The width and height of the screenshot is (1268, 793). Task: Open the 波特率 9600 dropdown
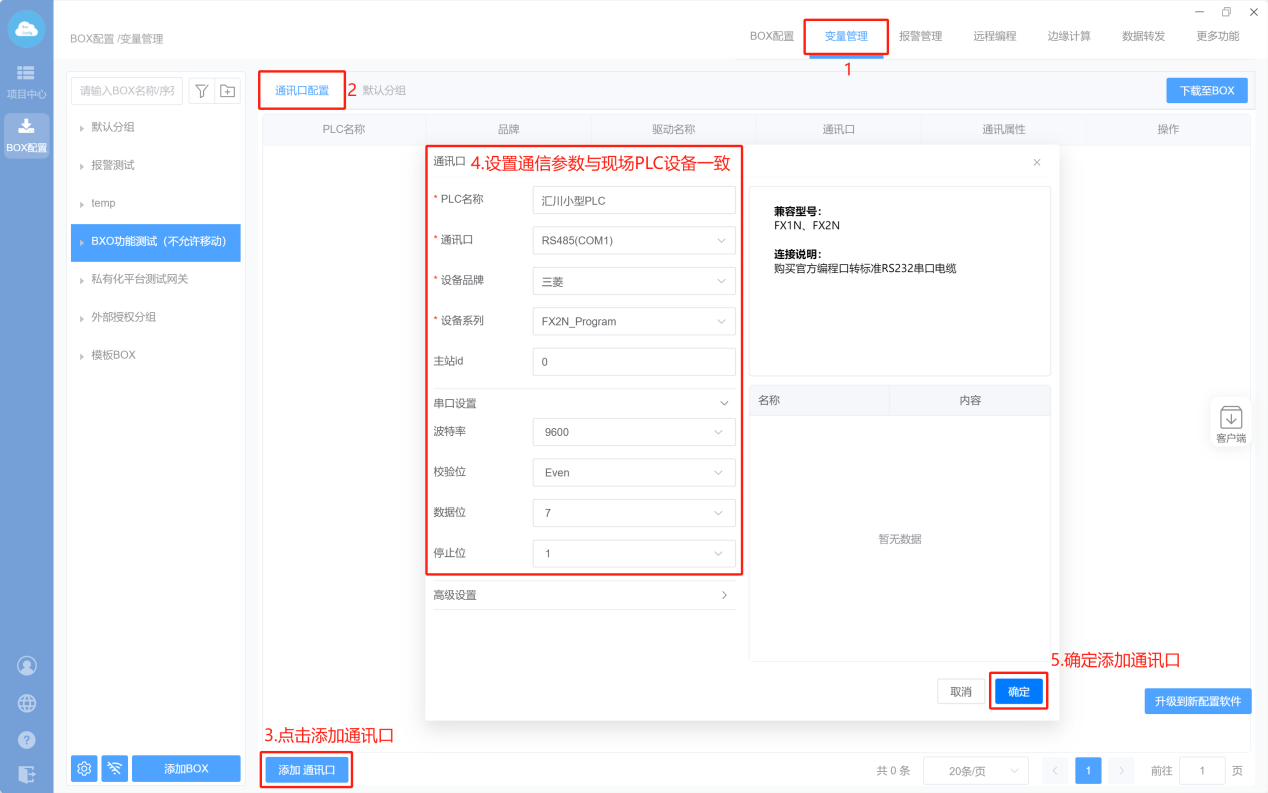click(x=634, y=432)
